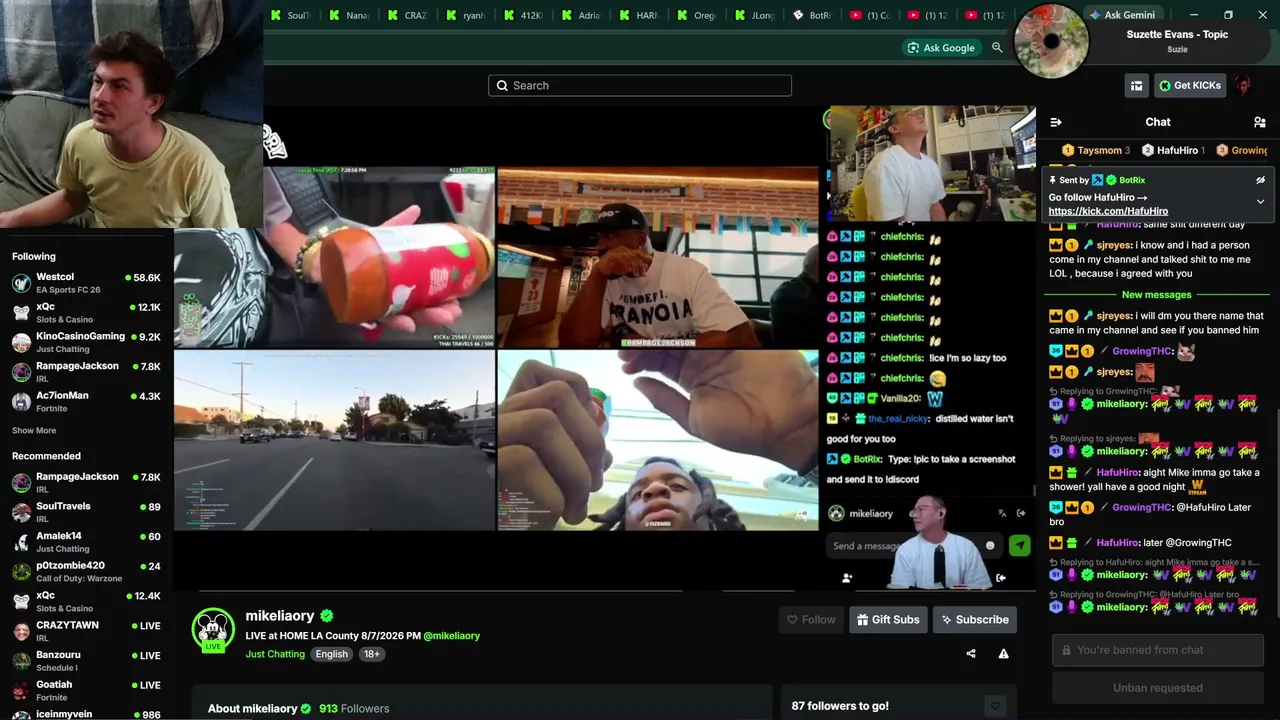This screenshot has height=720, width=1280.
Task: Click the verified badge next to mikeliaory
Action: click(327, 616)
